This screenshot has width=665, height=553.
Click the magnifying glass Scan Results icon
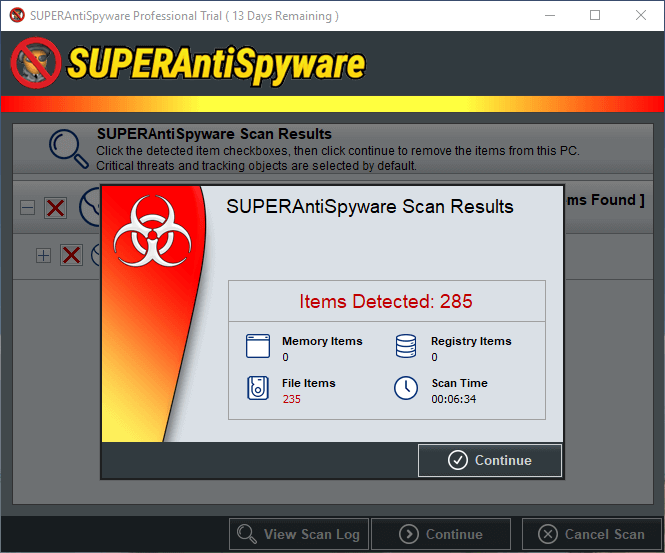click(x=69, y=149)
